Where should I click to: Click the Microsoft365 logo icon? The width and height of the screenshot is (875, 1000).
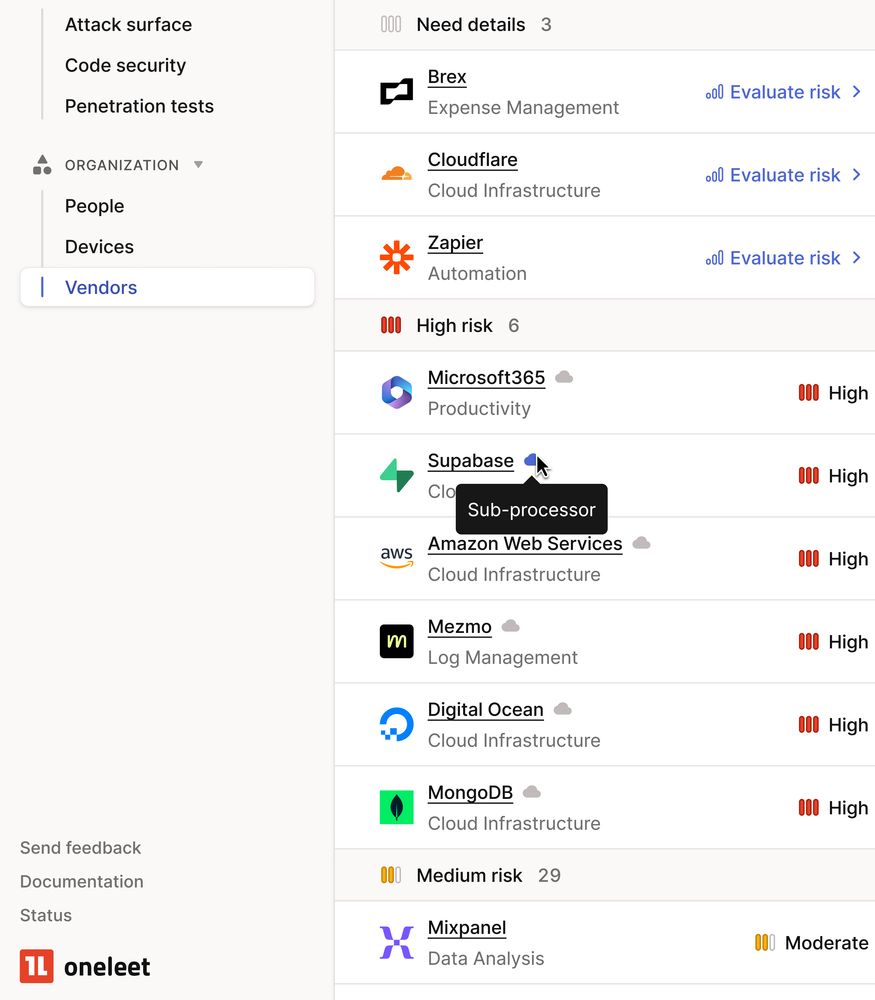tap(396, 392)
